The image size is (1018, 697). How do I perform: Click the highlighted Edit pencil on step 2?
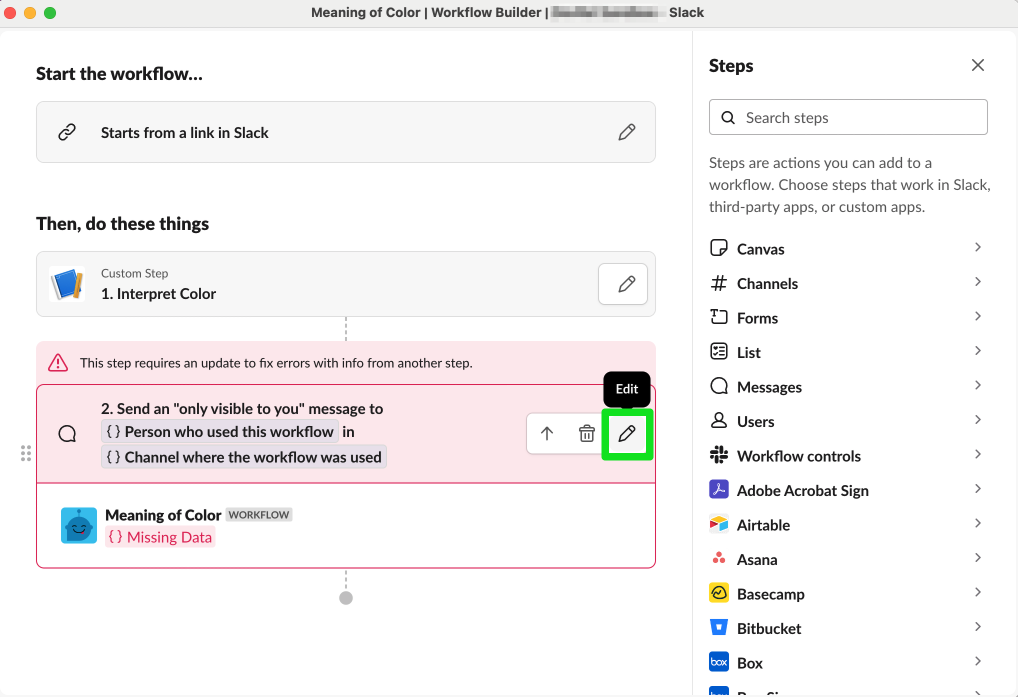pyautogui.click(x=627, y=433)
